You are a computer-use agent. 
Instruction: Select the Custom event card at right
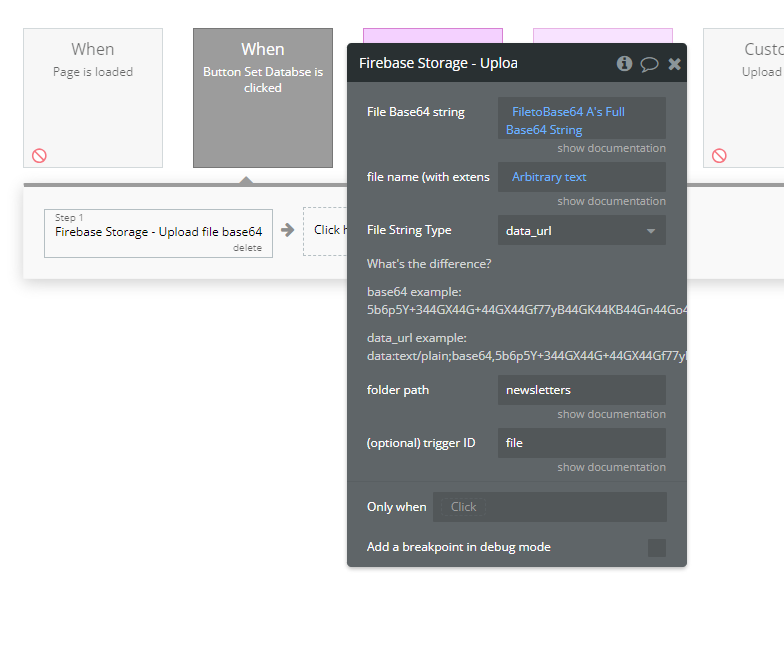coord(744,98)
